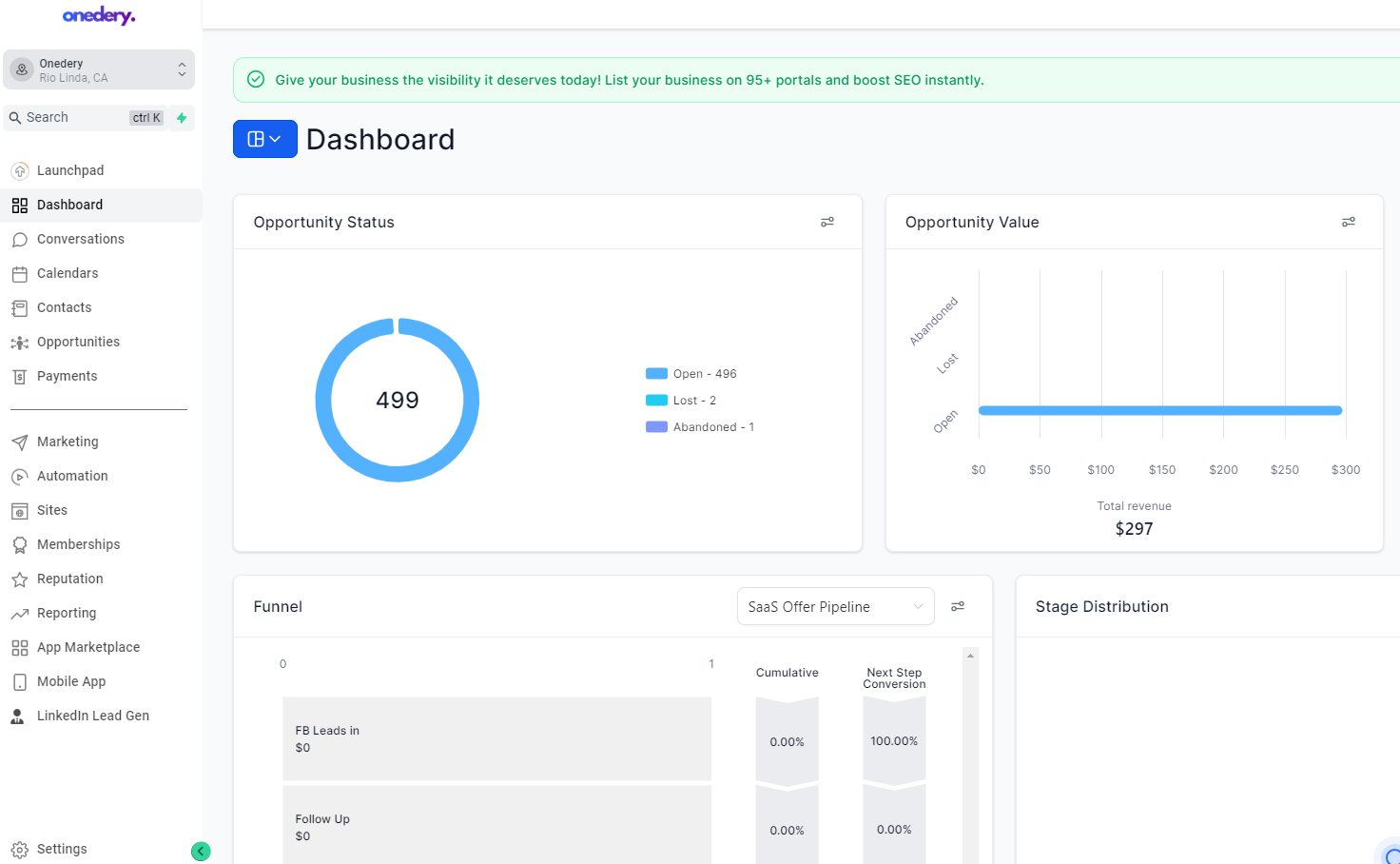Open Funnel widget filter settings icon
Screen dimensions: 1400x864
(958, 606)
